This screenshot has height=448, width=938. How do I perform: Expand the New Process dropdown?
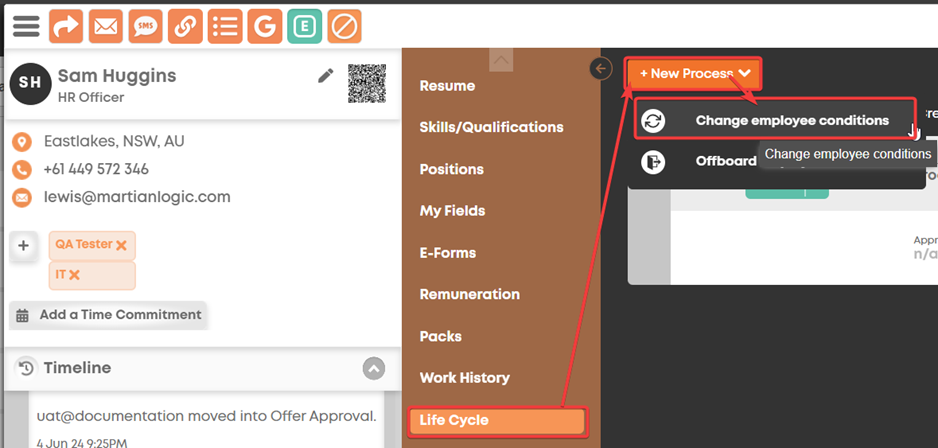pyautogui.click(x=694, y=74)
